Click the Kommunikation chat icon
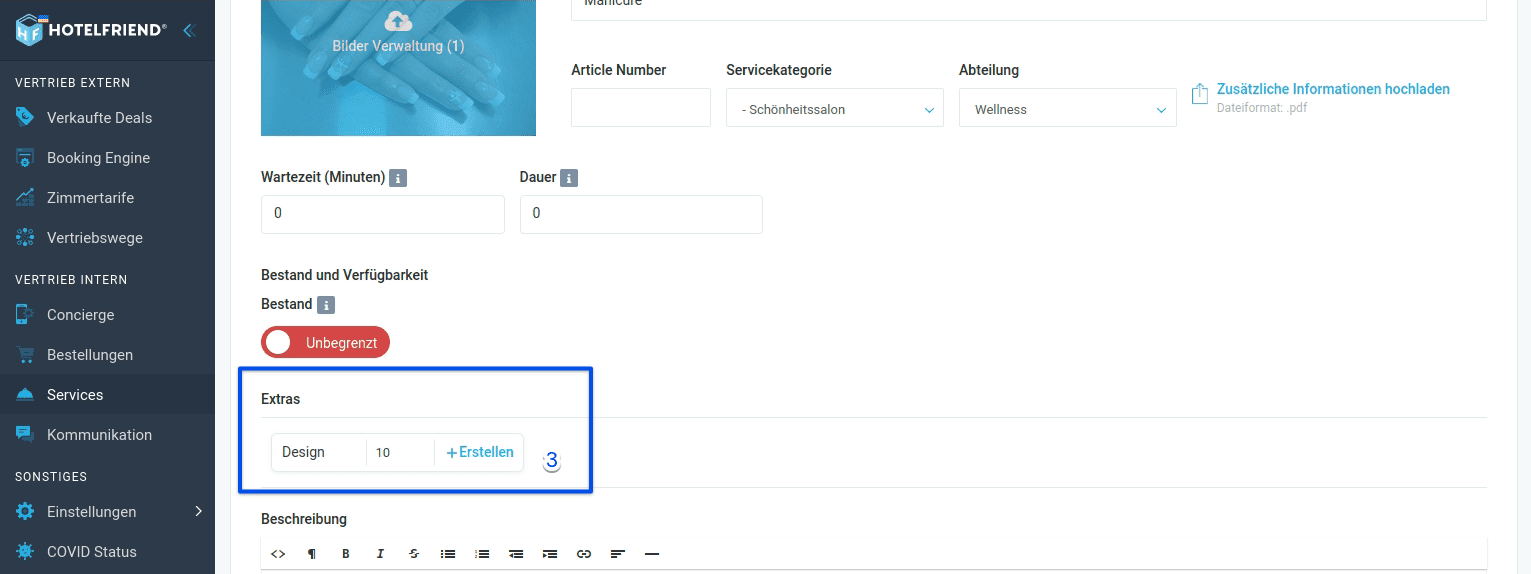 25,435
